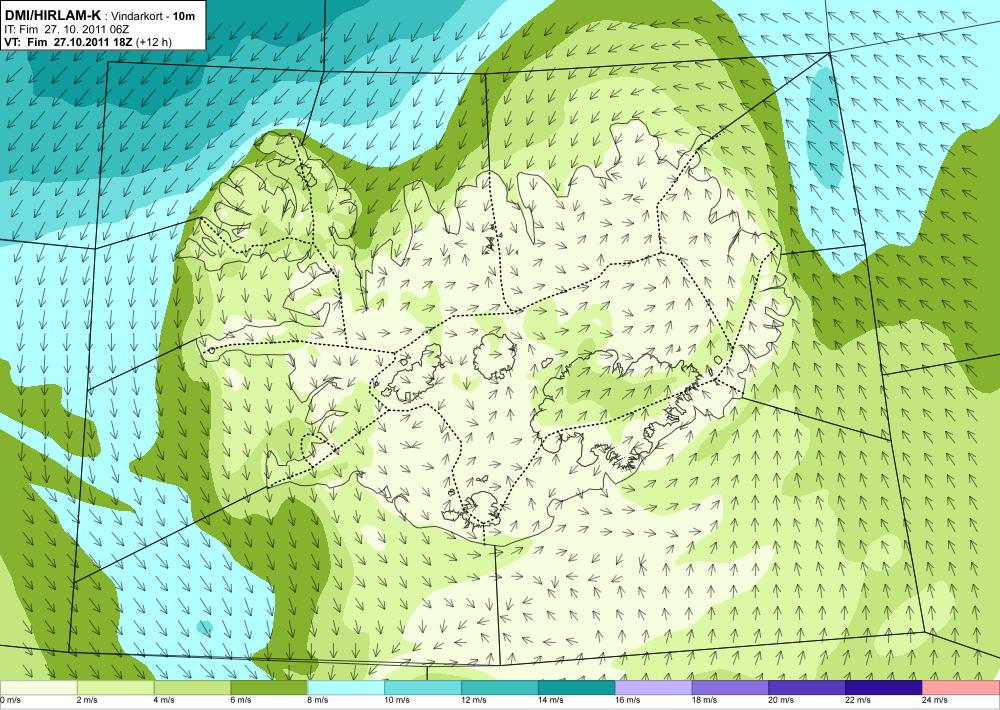Select the '20 m/s' legend label
Screen dimensions: 1000x710
click(x=781, y=700)
